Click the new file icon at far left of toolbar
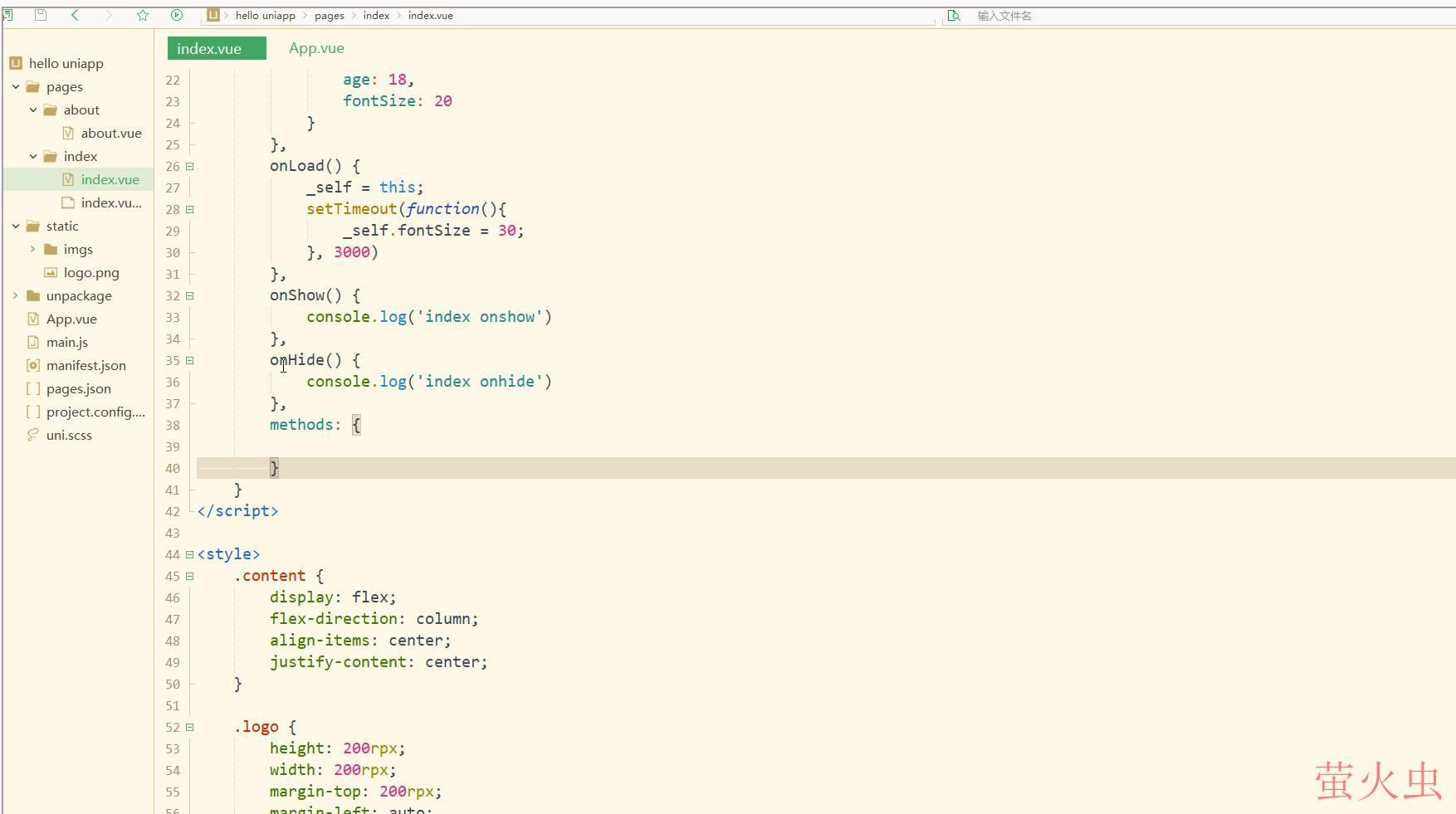 pyautogui.click(x=7, y=15)
